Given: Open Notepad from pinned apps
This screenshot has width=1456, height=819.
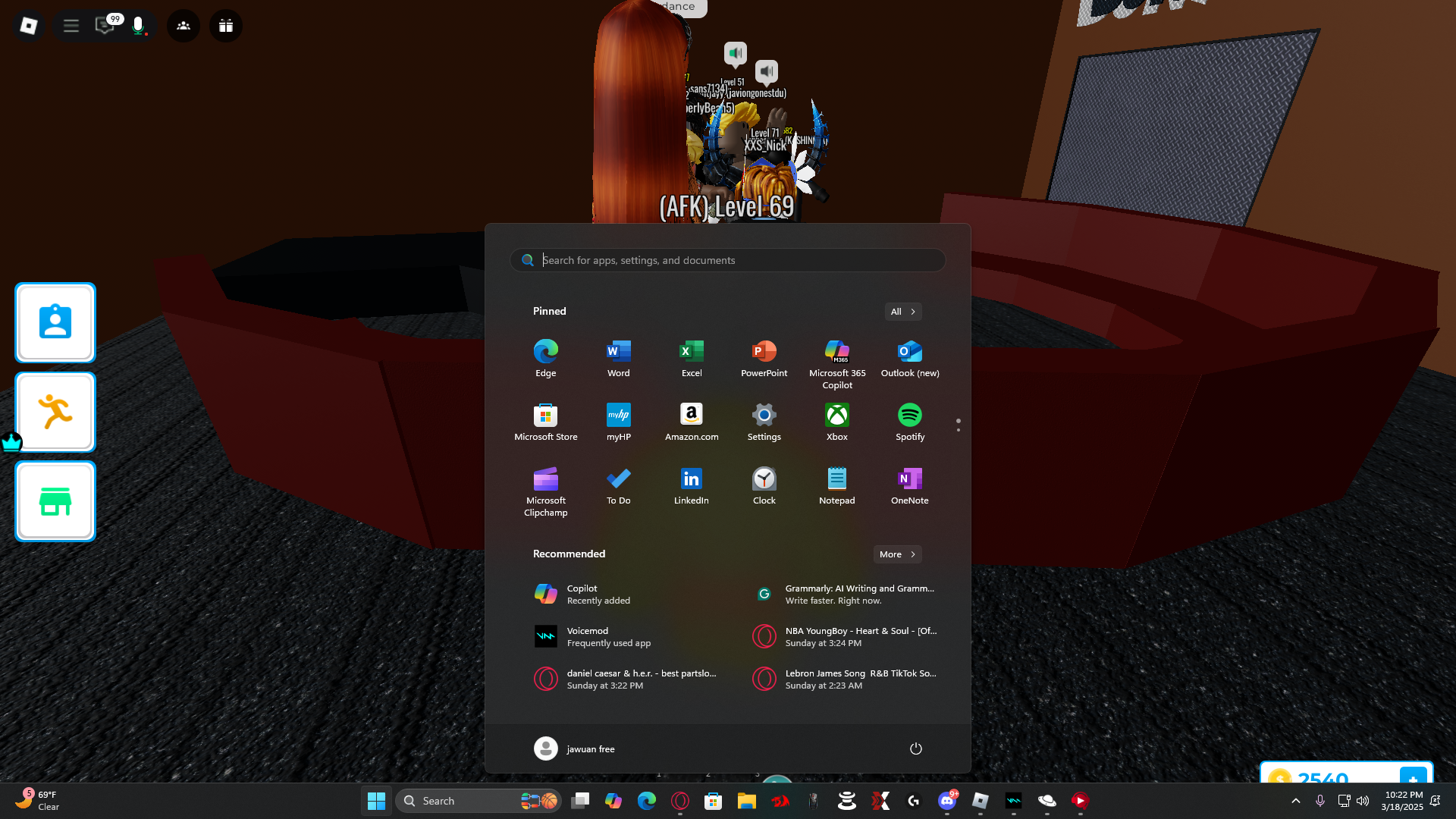Looking at the screenshot, I should click(x=837, y=485).
